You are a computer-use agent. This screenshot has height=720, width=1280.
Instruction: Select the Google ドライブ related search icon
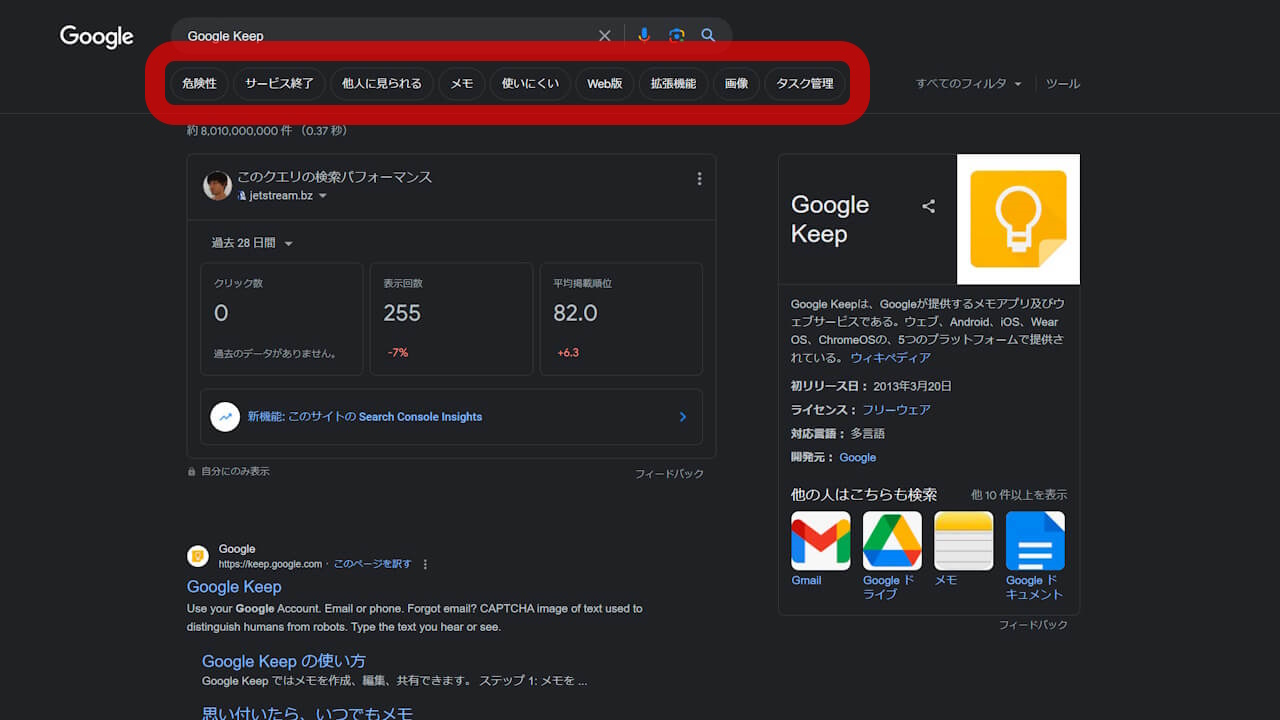(x=891, y=540)
